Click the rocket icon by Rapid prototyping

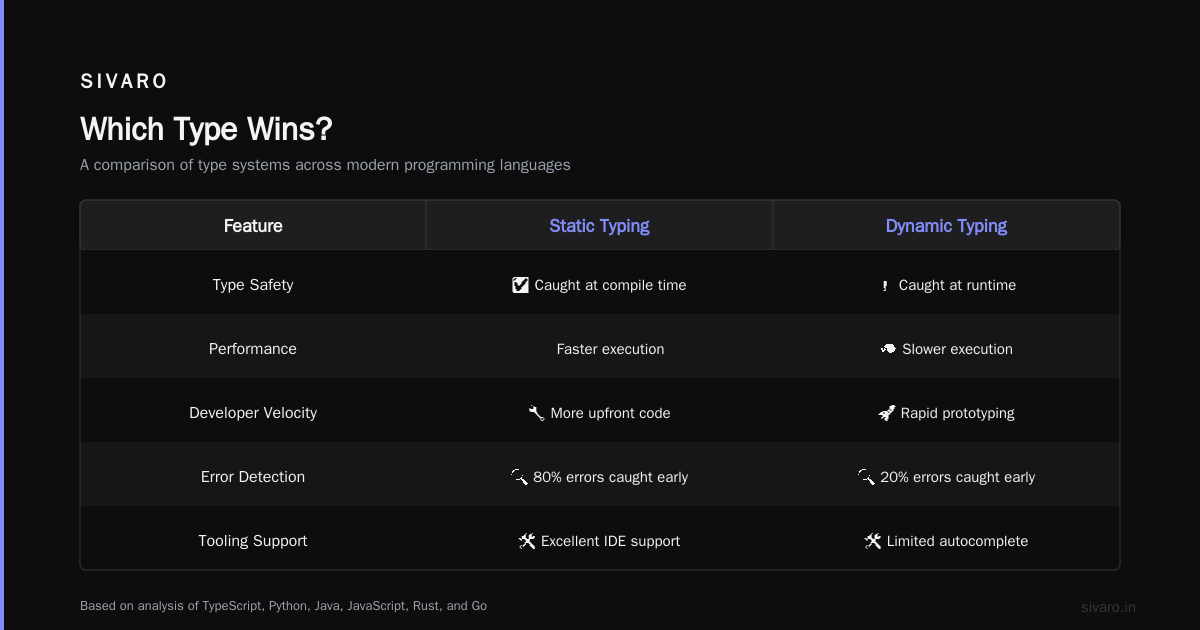(x=886, y=413)
